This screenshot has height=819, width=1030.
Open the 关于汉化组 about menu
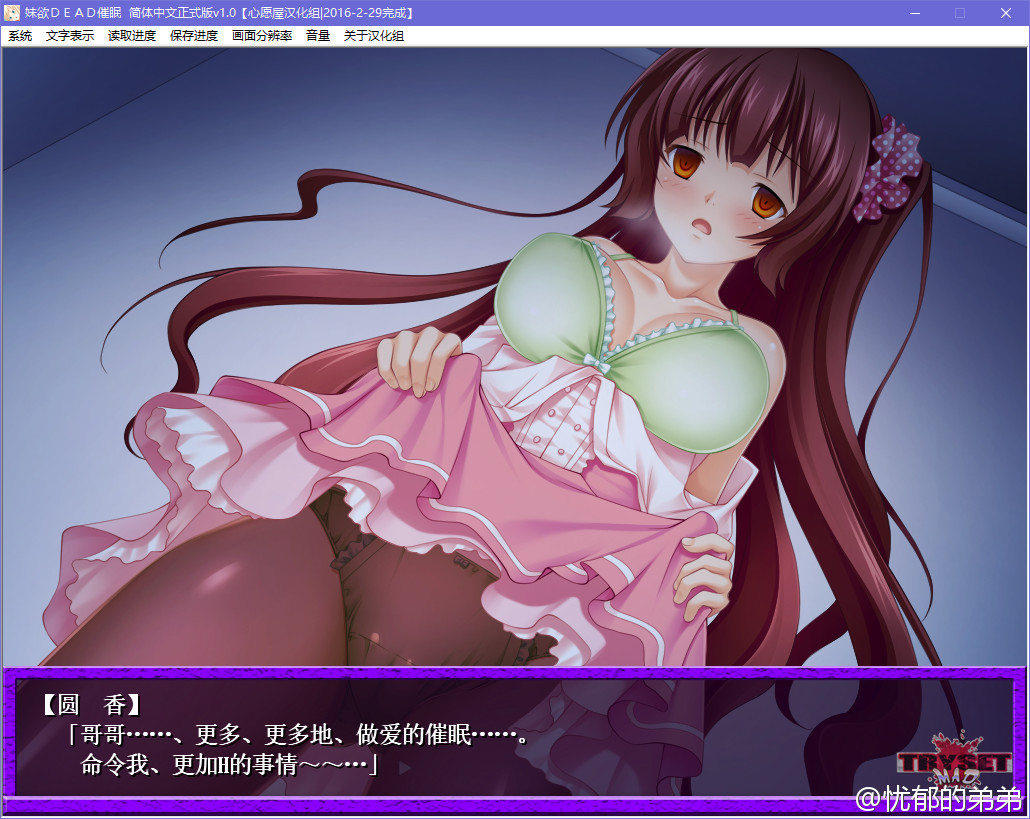pos(374,36)
